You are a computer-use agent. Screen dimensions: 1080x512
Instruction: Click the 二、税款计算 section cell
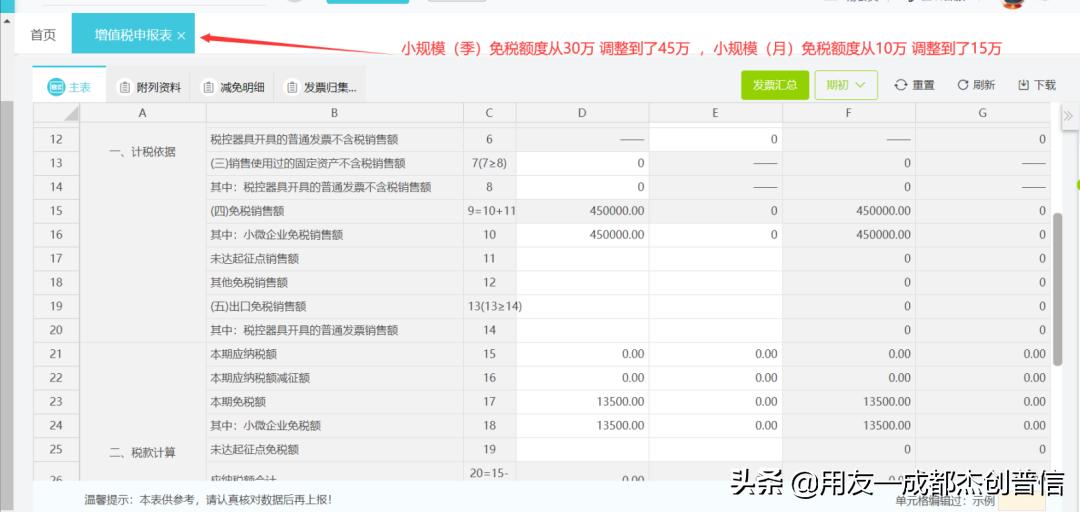143,452
